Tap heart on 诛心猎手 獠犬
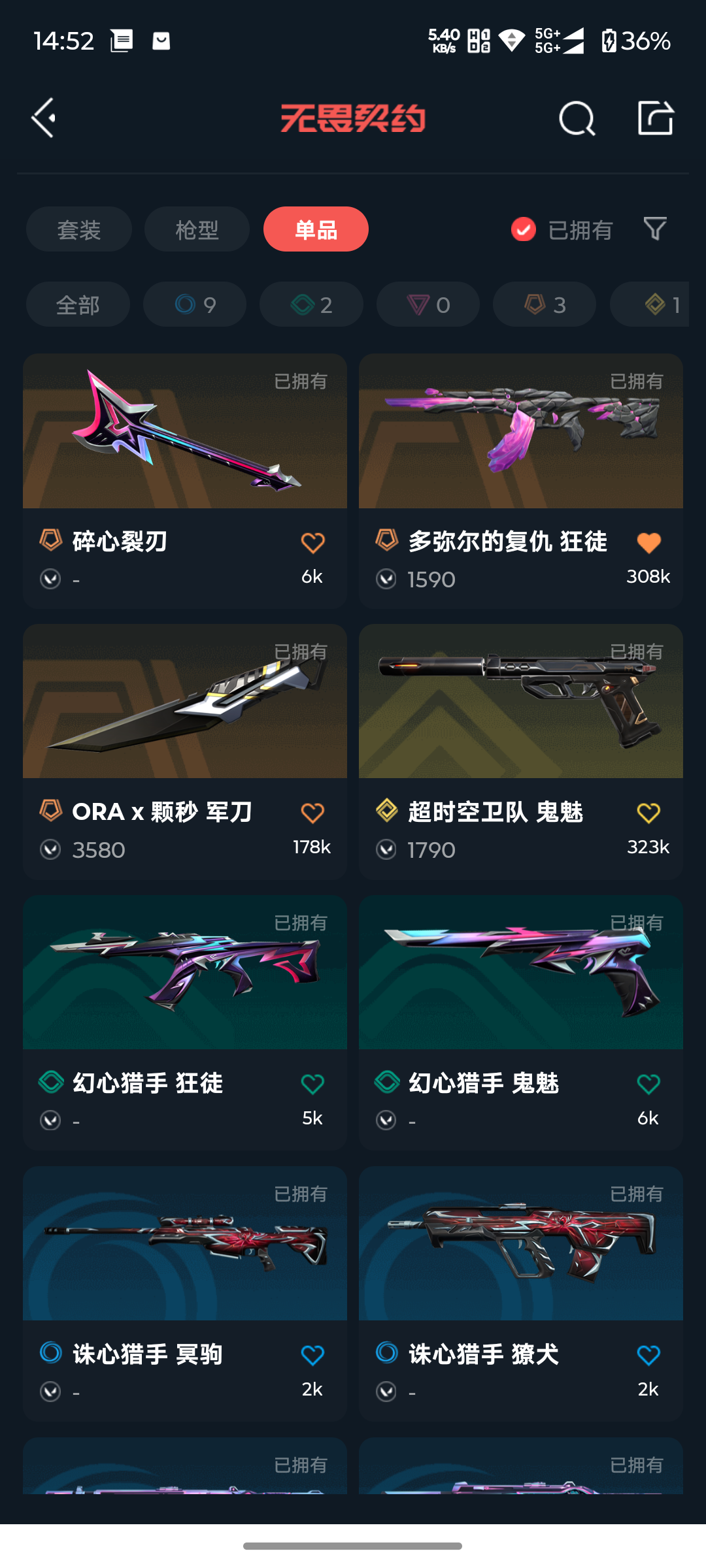Image resolution: width=706 pixels, height=1568 pixels. pyautogui.click(x=648, y=1356)
